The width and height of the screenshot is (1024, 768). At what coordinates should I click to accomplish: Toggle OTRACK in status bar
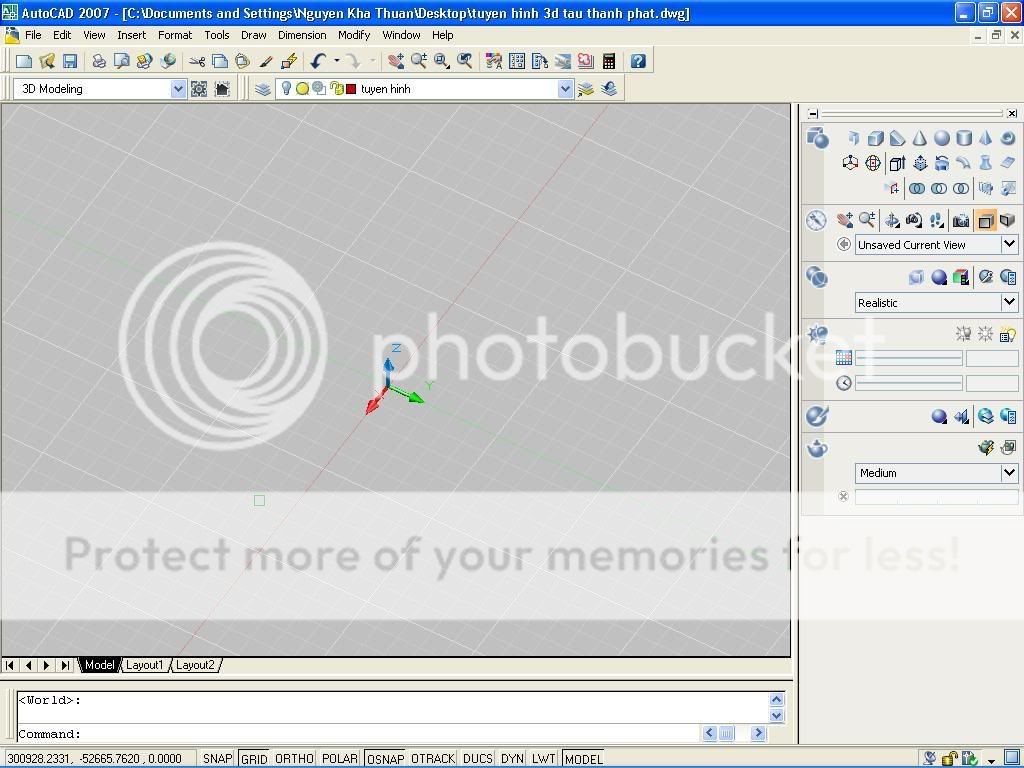pyautogui.click(x=433, y=758)
